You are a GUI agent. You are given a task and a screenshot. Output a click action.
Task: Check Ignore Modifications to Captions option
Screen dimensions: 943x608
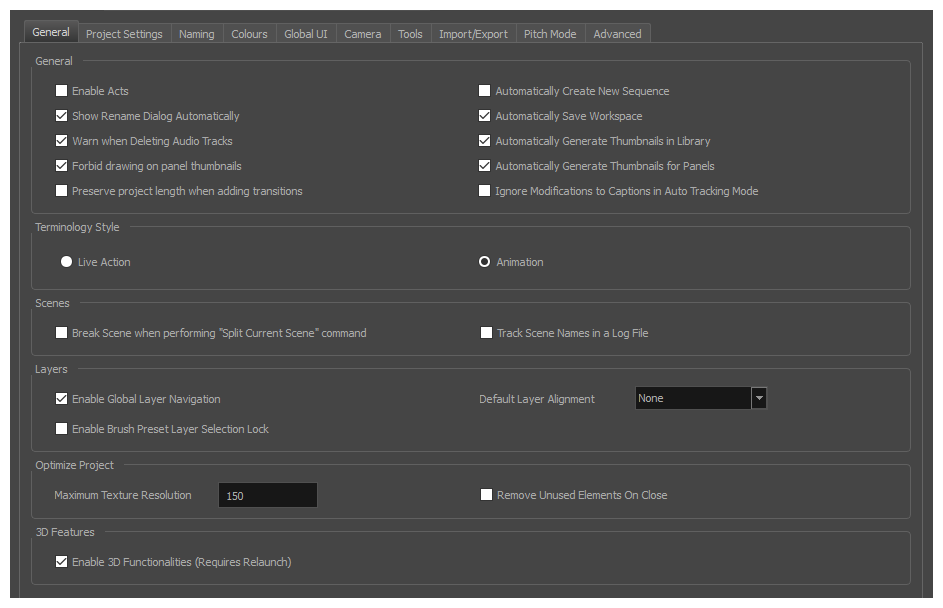tap(484, 191)
